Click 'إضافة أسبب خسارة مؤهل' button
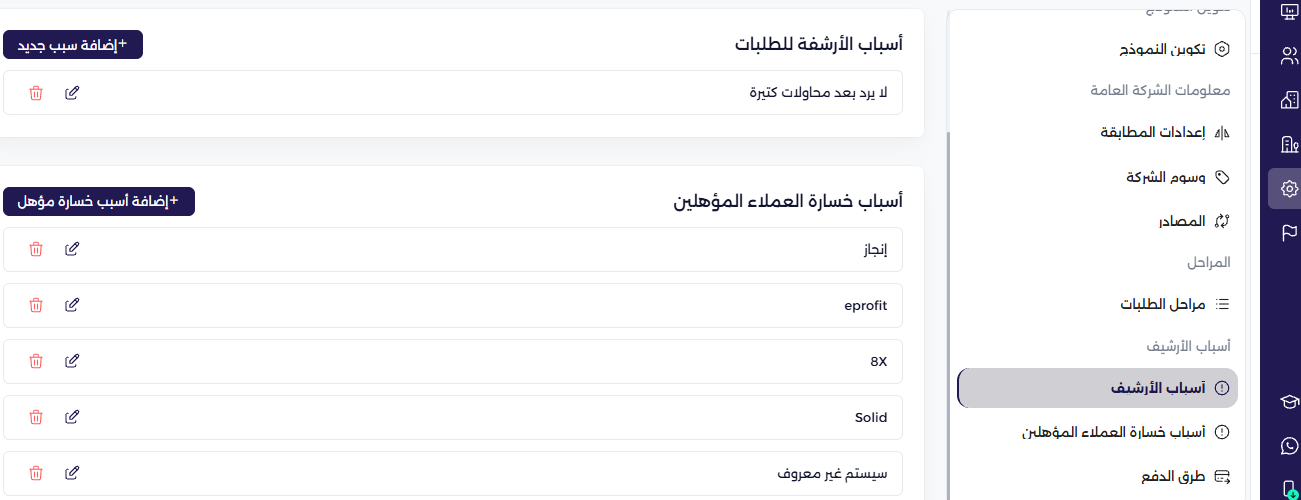1301x500 pixels. (99, 201)
